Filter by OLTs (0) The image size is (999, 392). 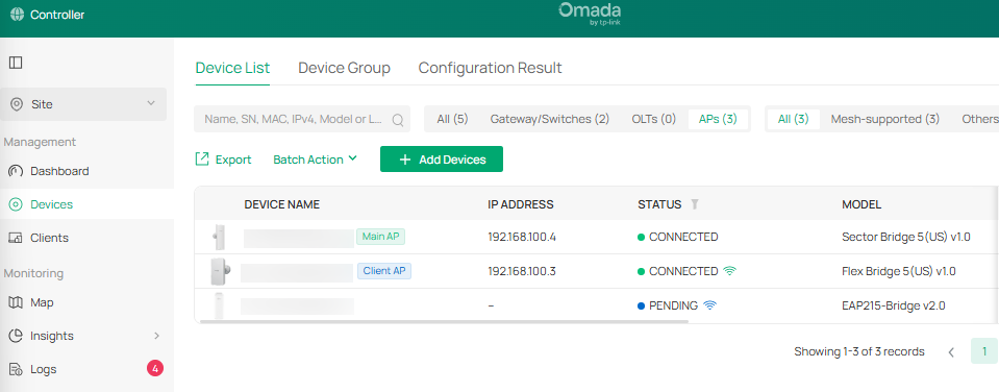(654, 119)
